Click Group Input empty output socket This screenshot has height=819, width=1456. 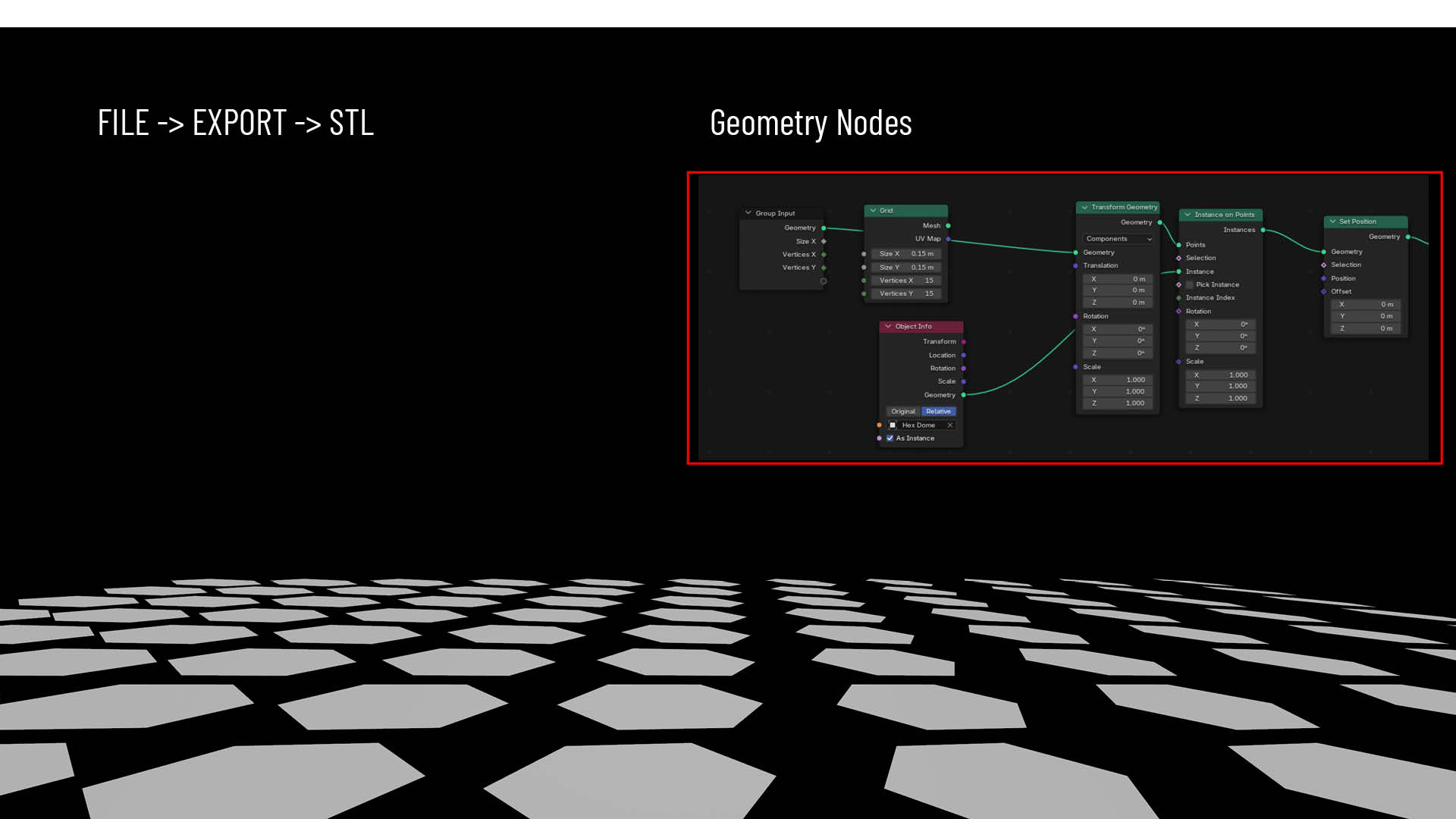(x=824, y=281)
